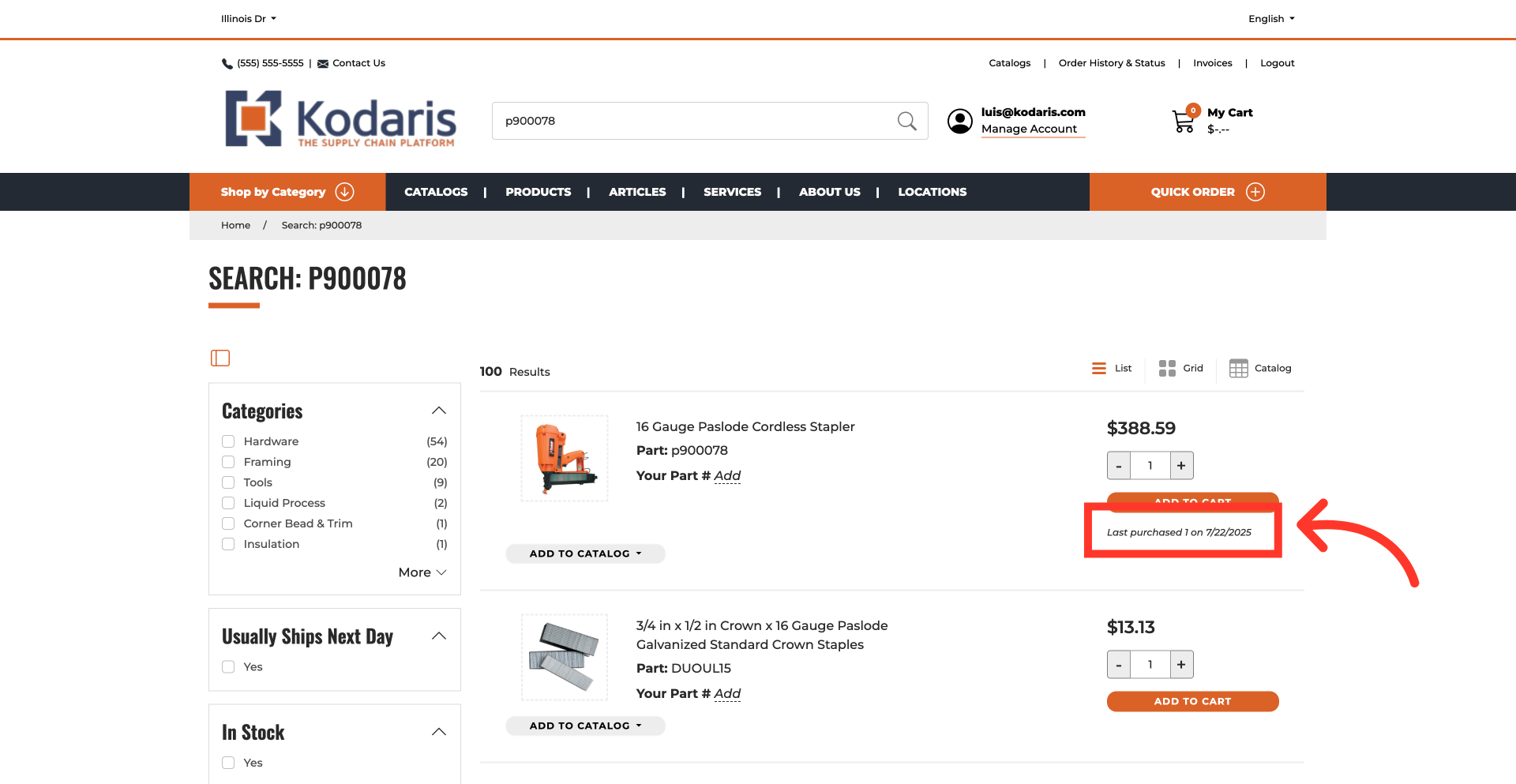Check the Tools category filter

[x=228, y=482]
